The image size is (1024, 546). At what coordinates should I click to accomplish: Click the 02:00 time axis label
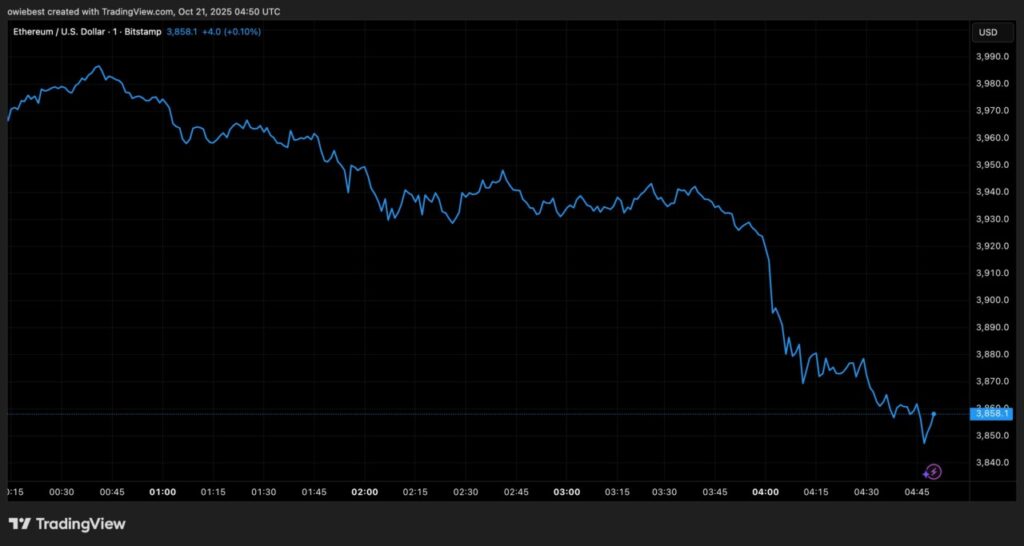(x=364, y=492)
